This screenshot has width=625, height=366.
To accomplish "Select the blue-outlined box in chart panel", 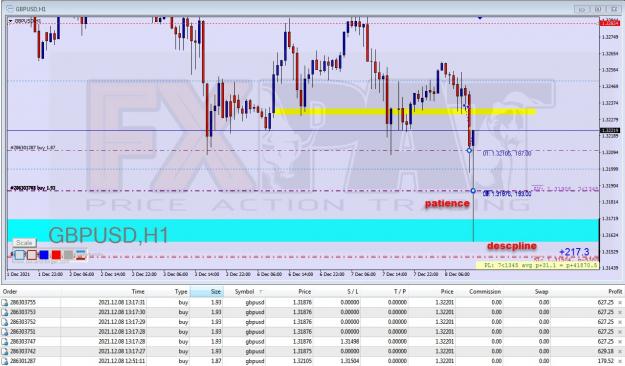I will 19,254.
